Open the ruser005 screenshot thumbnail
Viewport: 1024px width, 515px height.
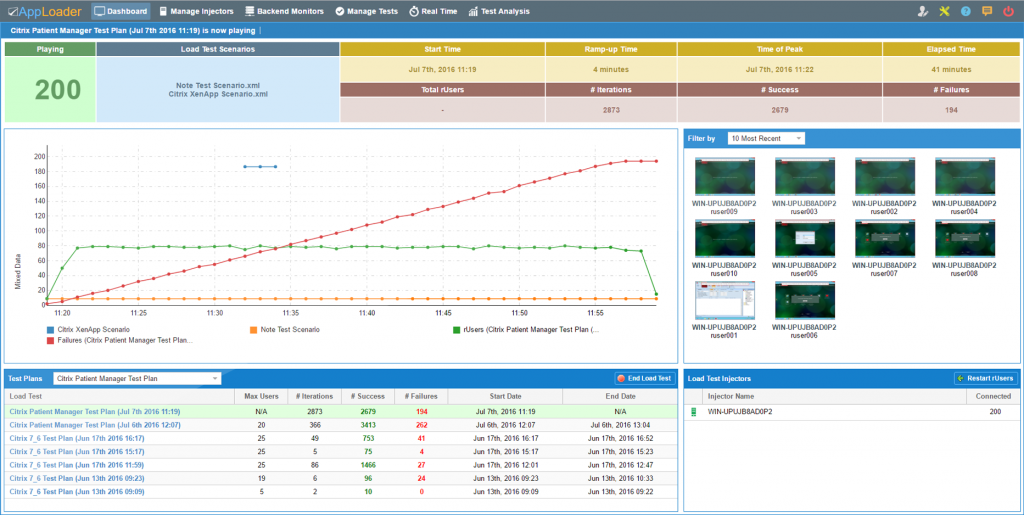805,238
